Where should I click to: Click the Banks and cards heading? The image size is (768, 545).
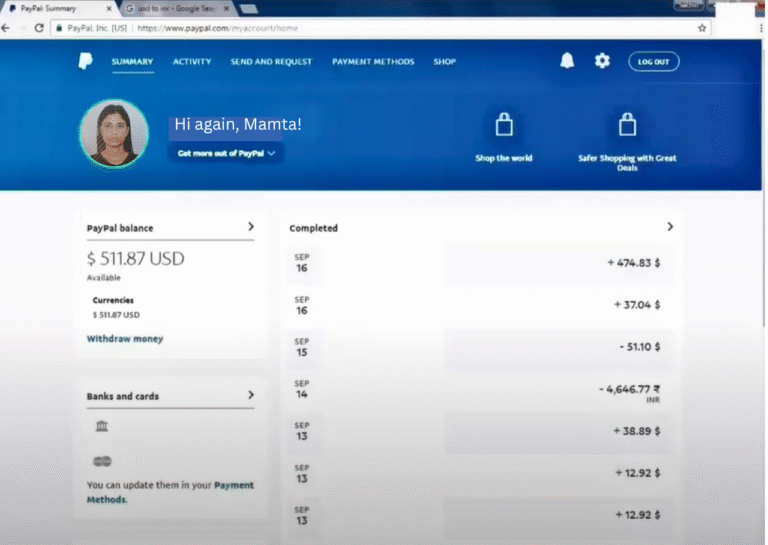tap(123, 396)
